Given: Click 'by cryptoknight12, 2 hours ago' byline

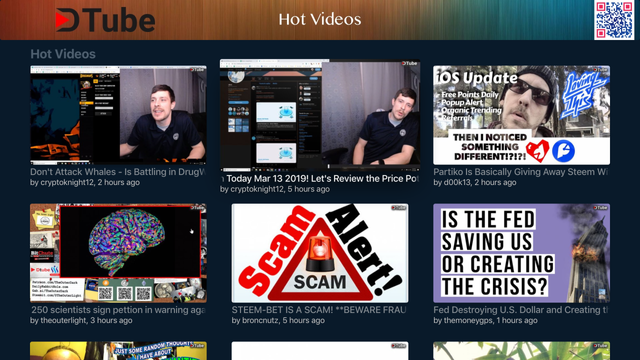Looking at the screenshot, I should [85, 182].
